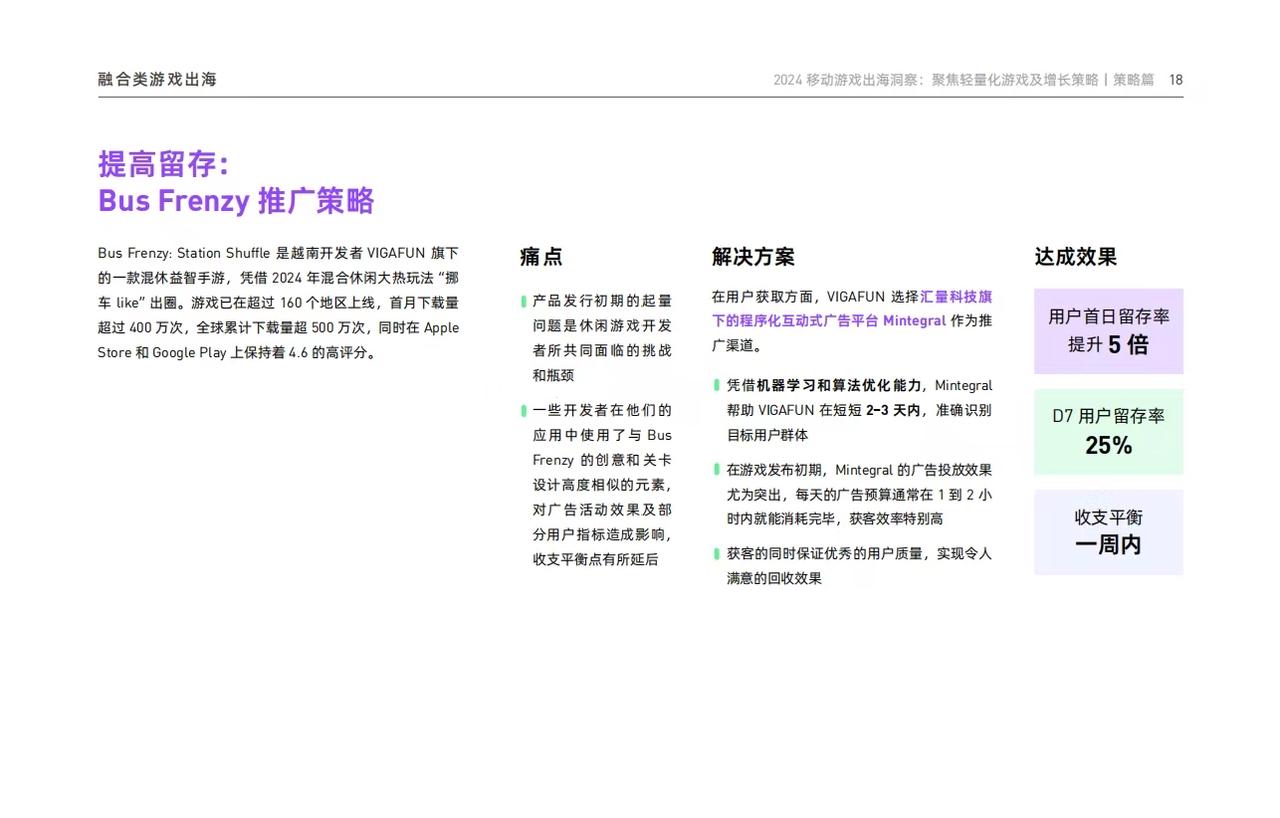Select the purple heading 提高留存:

[164, 163]
